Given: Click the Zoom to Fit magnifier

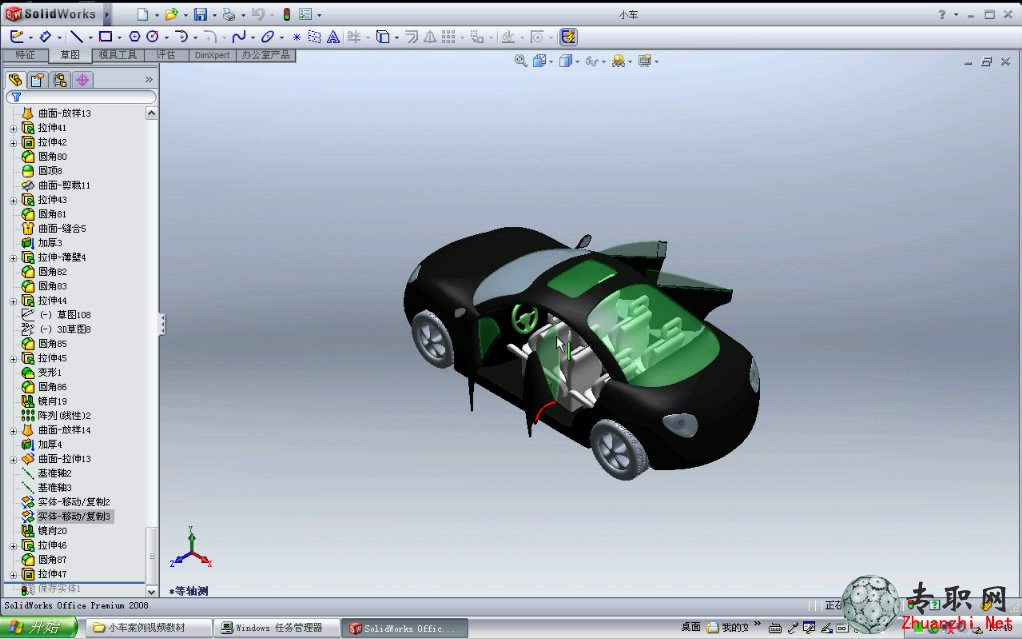Looking at the screenshot, I should pyautogui.click(x=521, y=61).
